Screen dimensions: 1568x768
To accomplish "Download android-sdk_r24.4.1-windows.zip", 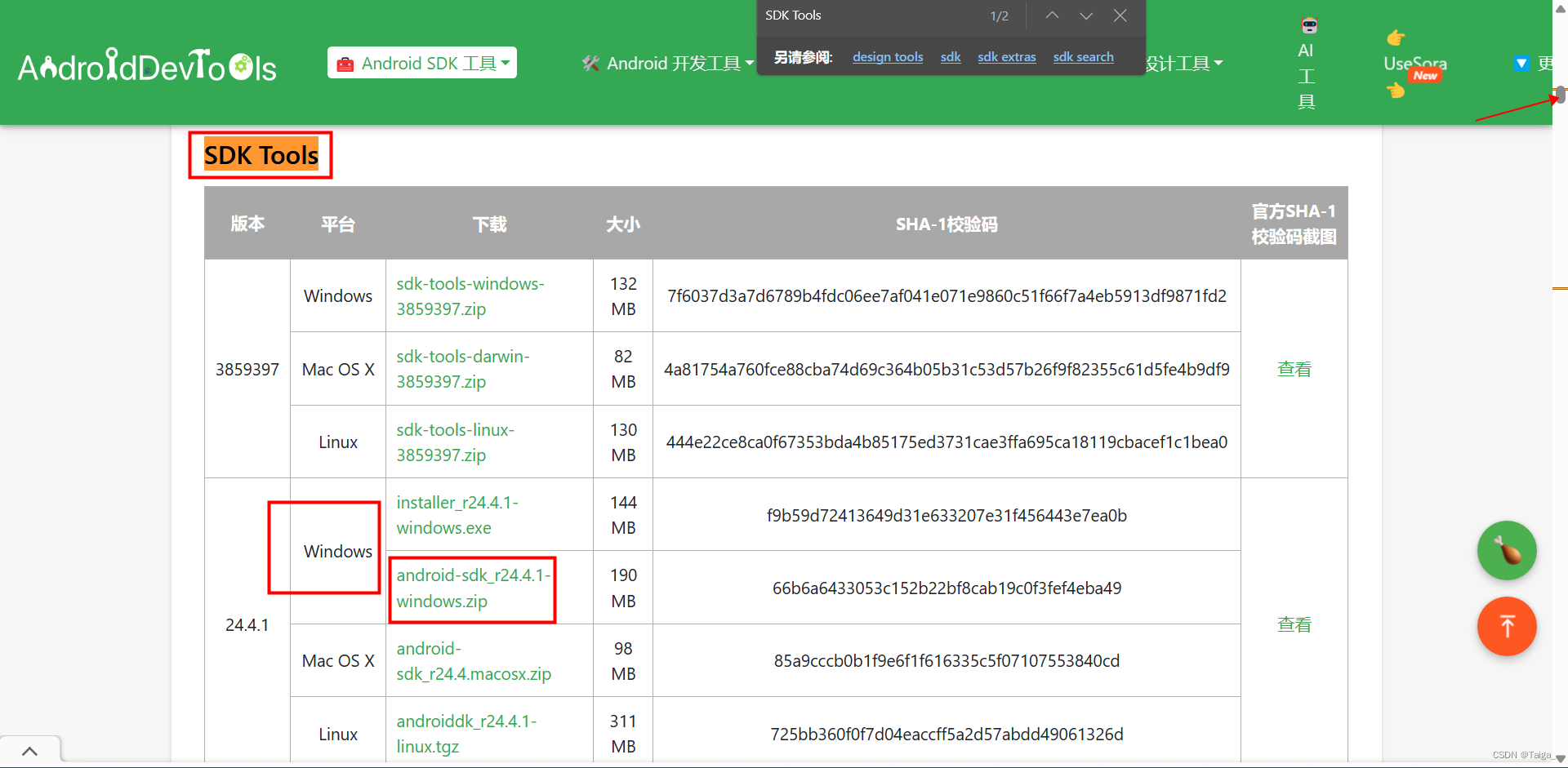I will pos(473,588).
